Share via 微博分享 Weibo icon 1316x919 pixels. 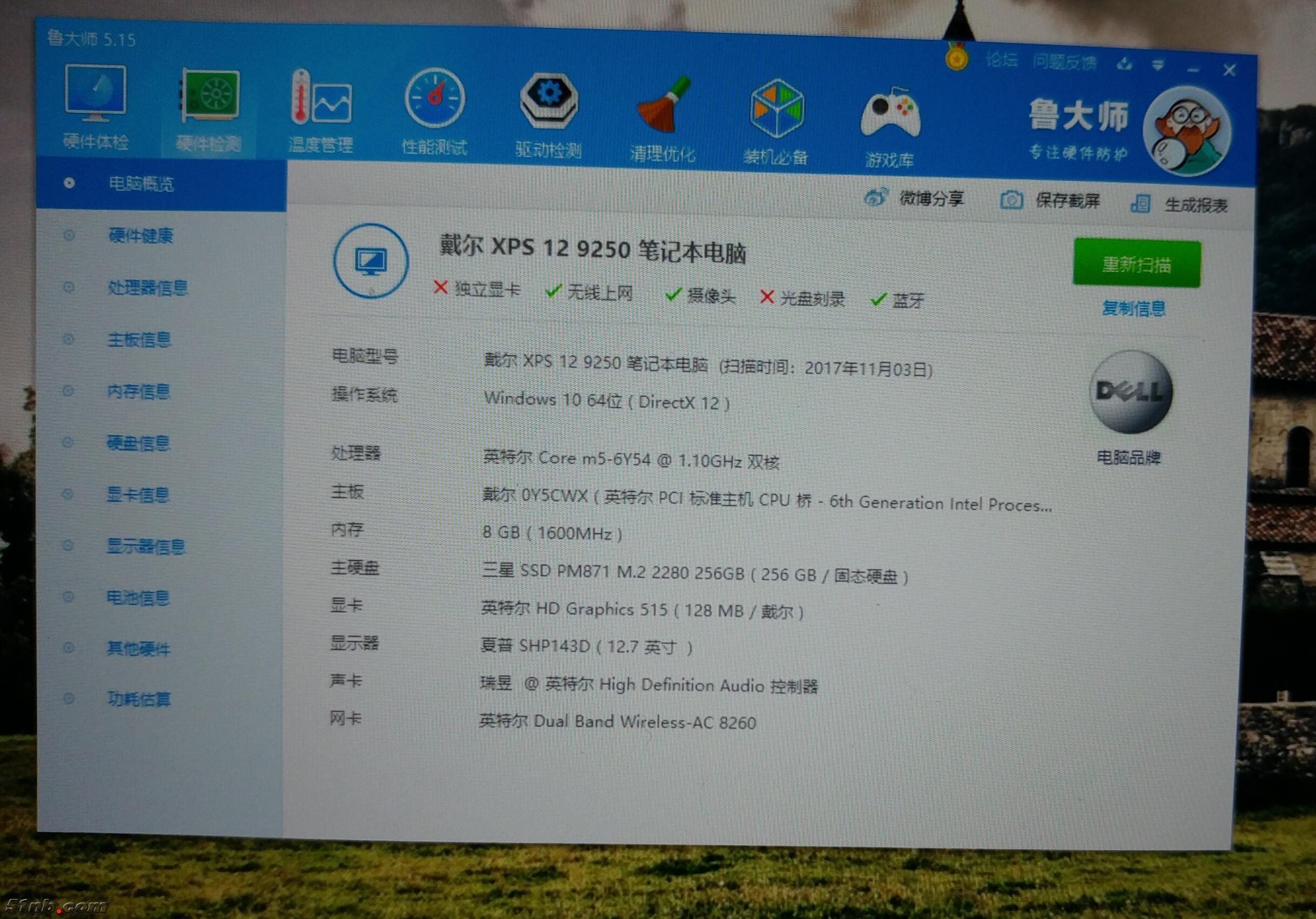[x=875, y=198]
